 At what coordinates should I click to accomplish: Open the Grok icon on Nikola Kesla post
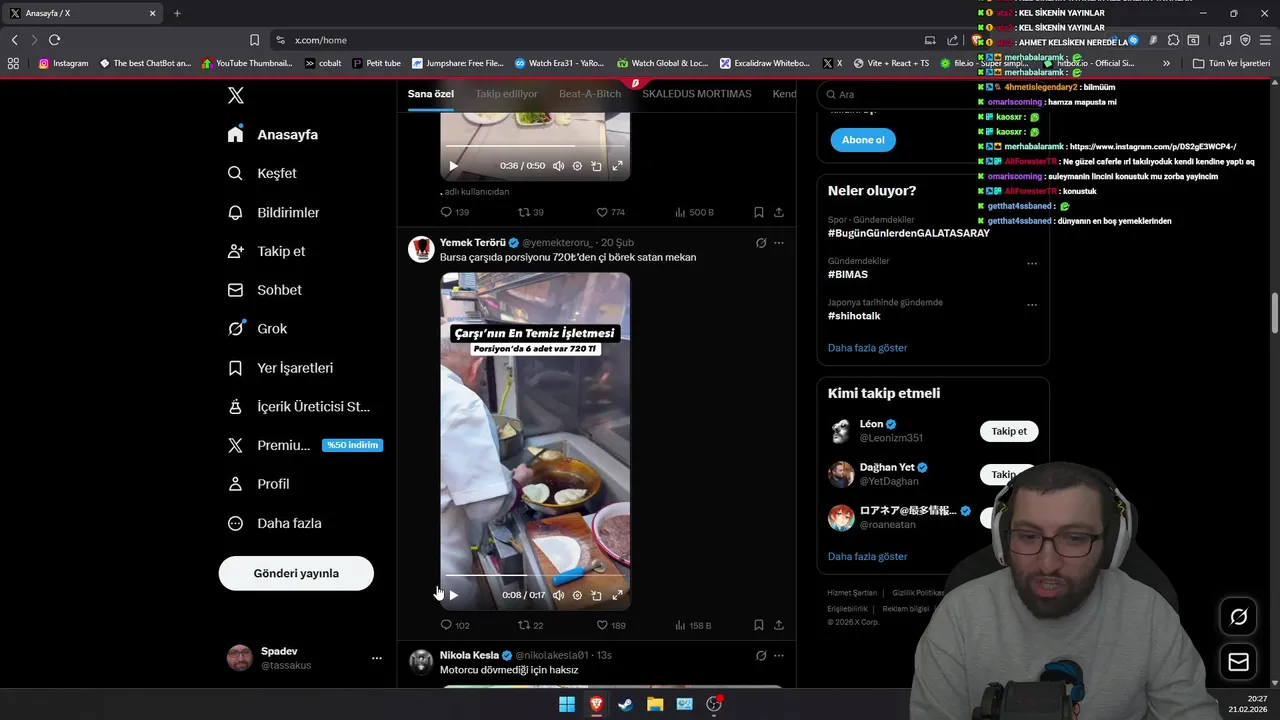point(761,656)
